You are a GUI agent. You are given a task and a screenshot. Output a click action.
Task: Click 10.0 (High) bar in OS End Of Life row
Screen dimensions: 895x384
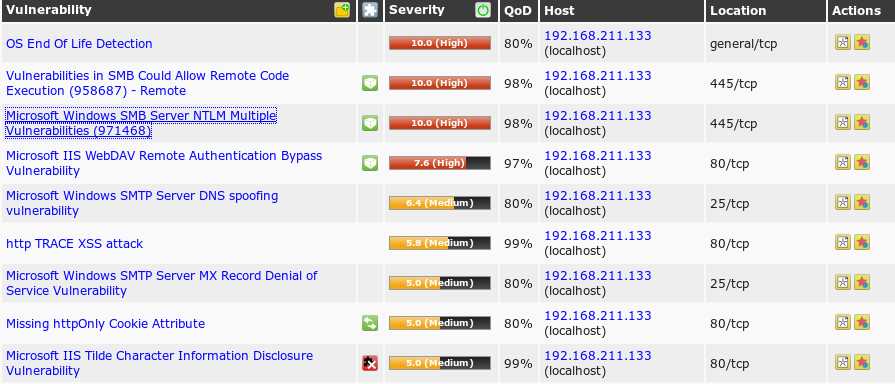tap(440, 43)
